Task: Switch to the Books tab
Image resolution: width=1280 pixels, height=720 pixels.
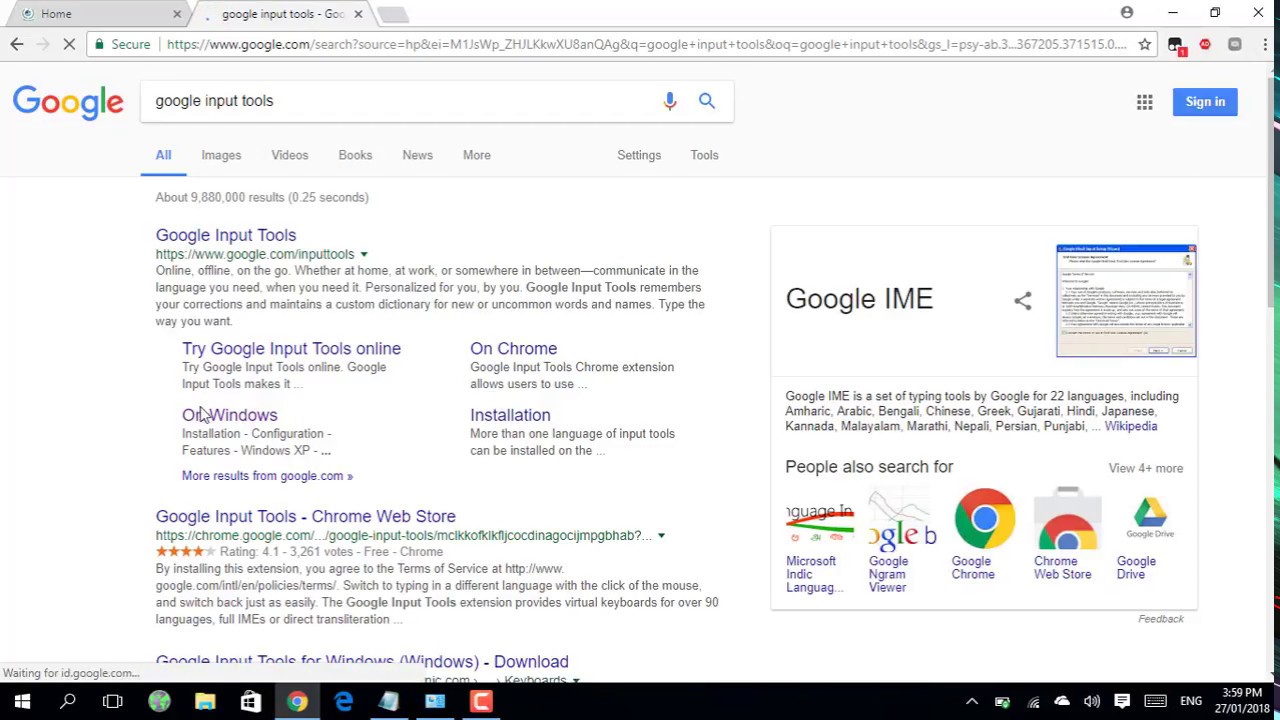Action: (355, 155)
